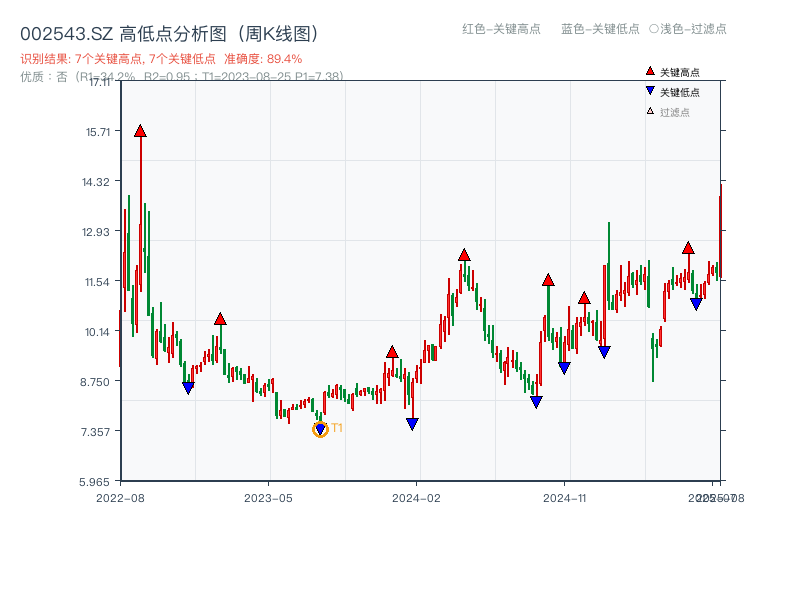Screen dimensions: 800x600
Task: Click the 蓝色-关键低点 header legend text
Action: coord(601,29)
